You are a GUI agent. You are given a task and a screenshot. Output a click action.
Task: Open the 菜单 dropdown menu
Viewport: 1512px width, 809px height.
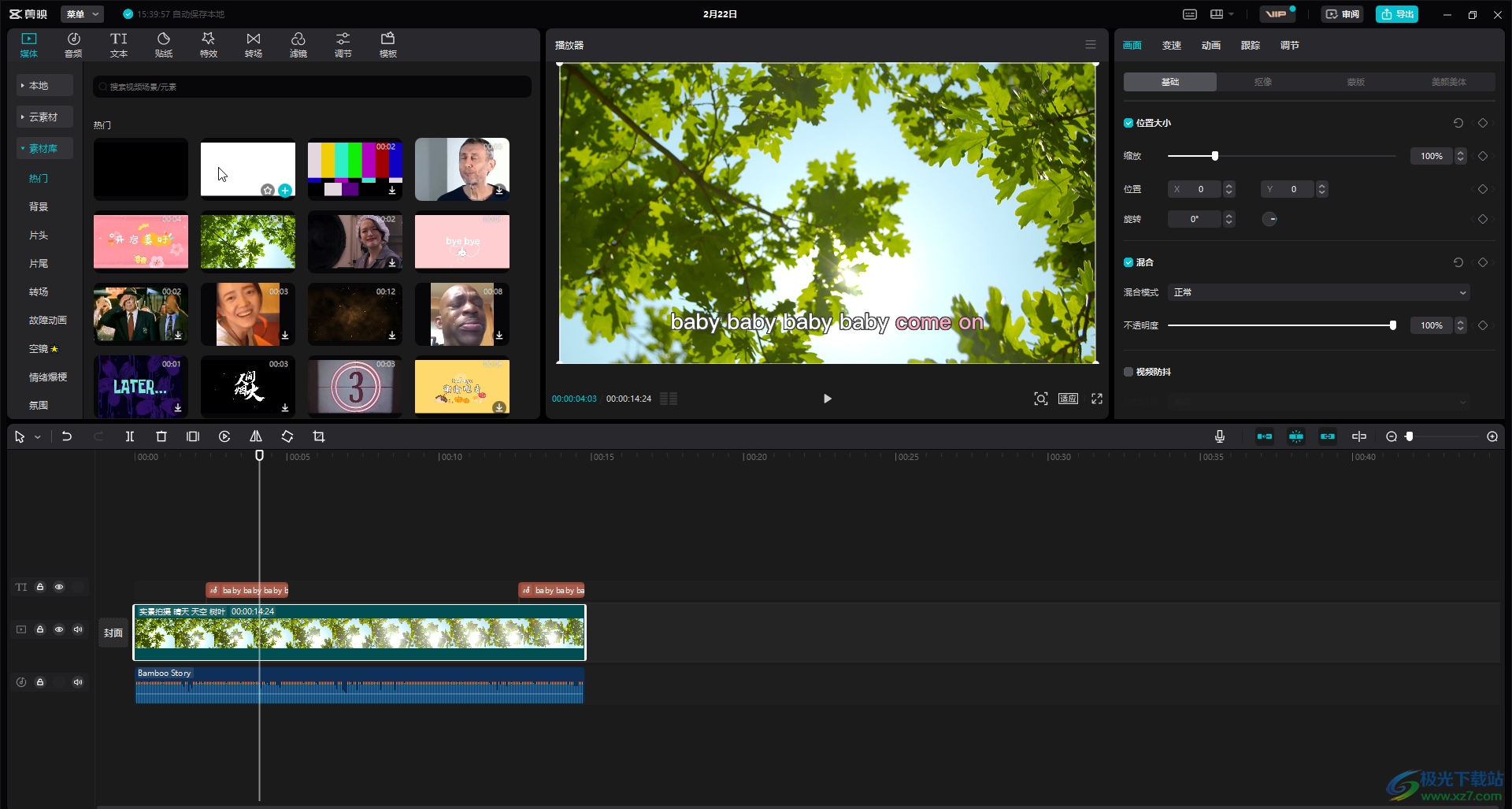point(83,14)
